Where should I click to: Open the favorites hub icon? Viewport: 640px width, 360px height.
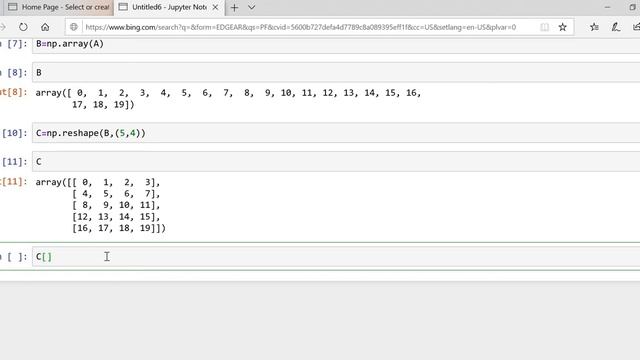click(594, 27)
